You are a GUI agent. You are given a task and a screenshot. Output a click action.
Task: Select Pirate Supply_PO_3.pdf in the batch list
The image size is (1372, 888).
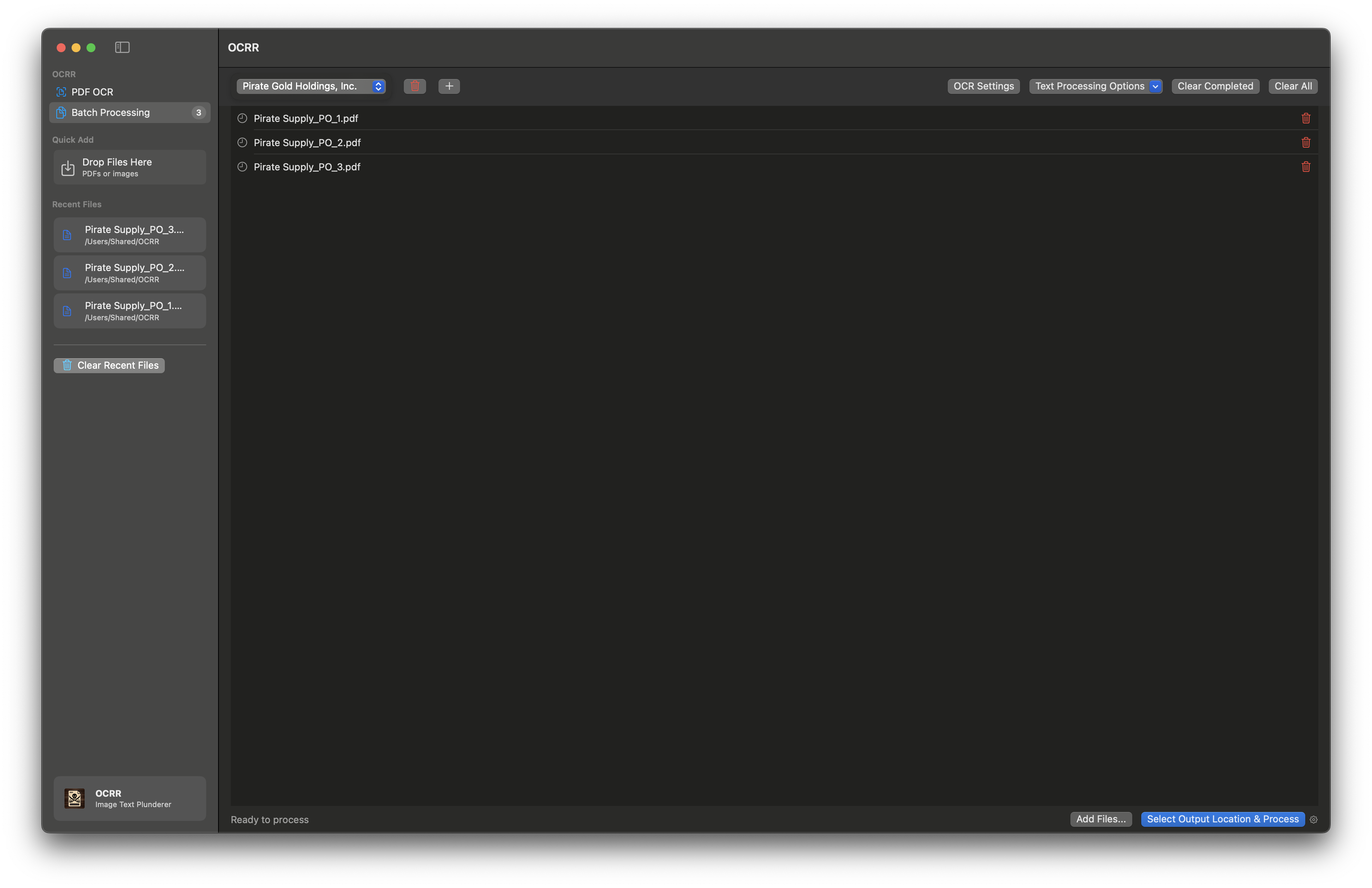tap(774, 167)
